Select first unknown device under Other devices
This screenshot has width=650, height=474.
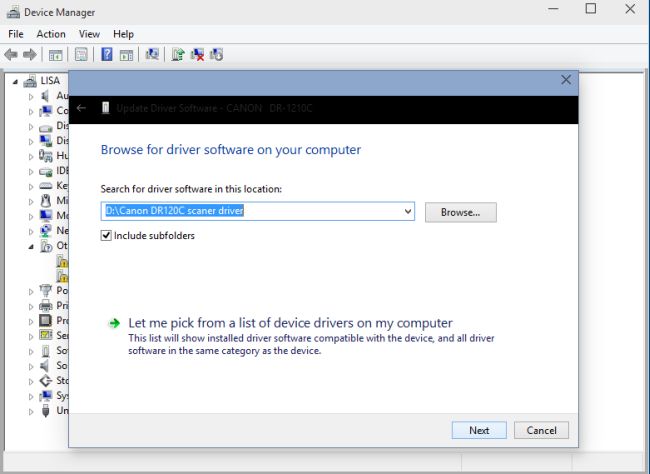point(62,261)
